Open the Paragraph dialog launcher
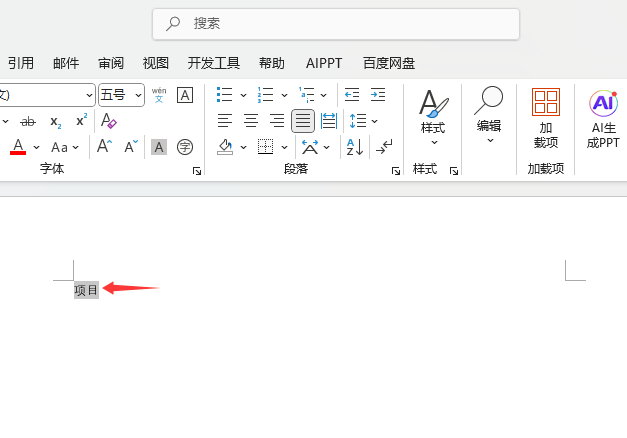 [396, 171]
